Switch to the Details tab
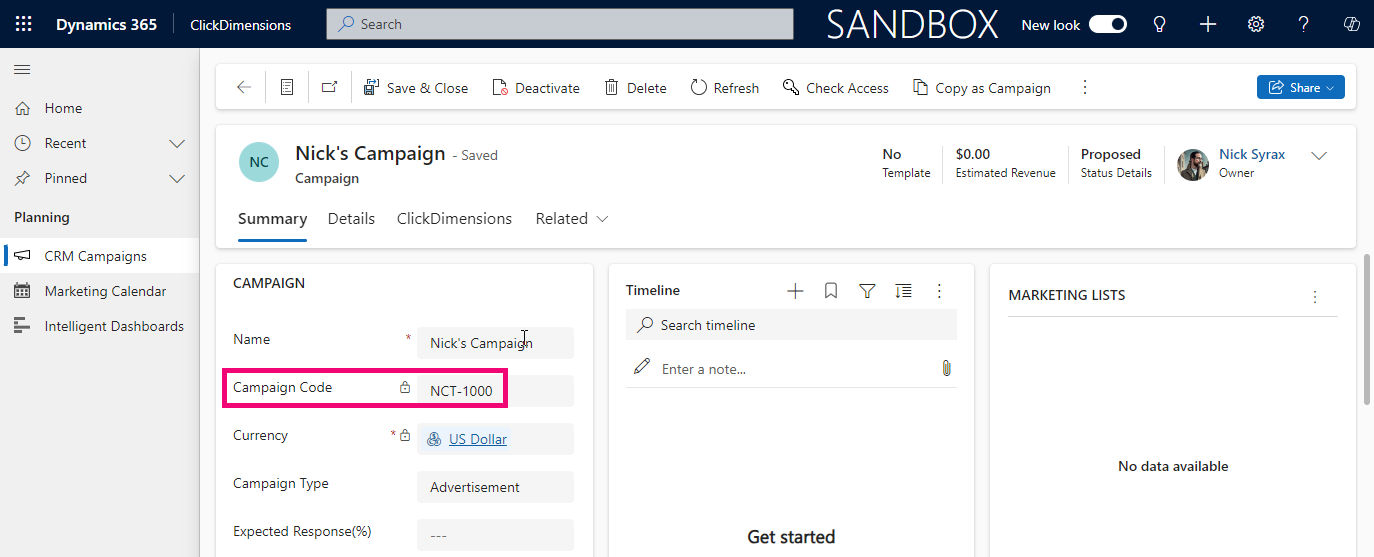 tap(351, 219)
